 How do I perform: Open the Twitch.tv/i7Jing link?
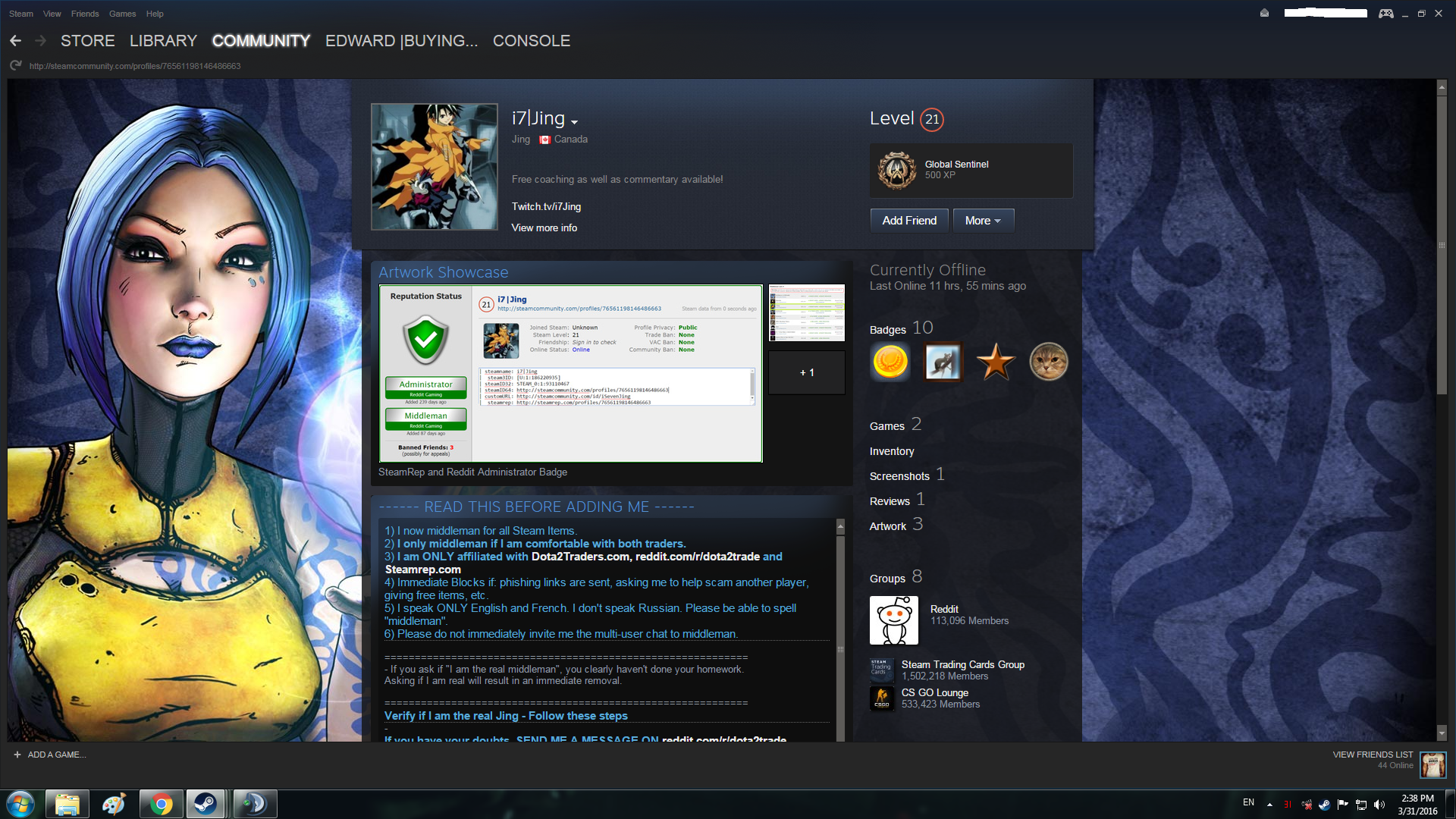(x=546, y=206)
